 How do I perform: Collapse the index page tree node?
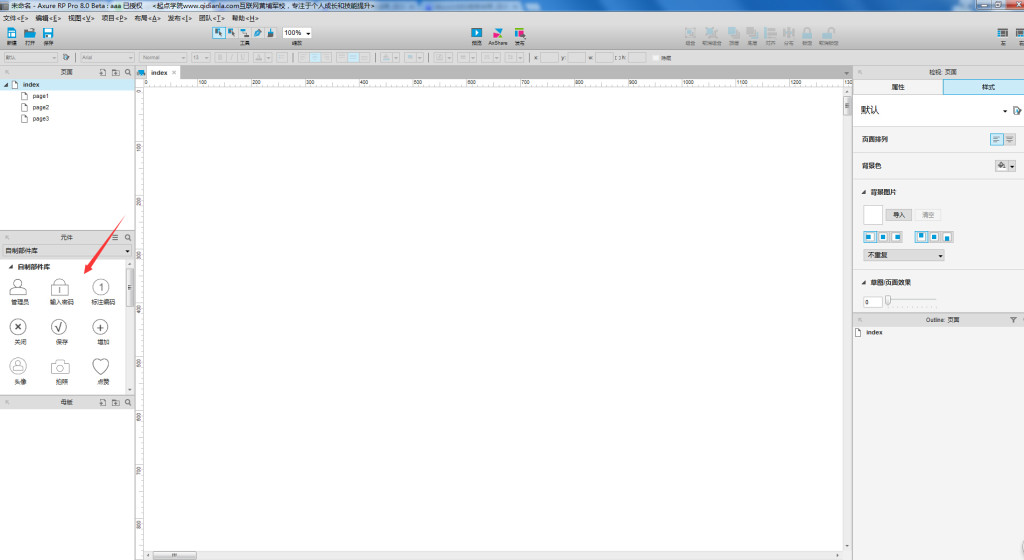(x=7, y=85)
